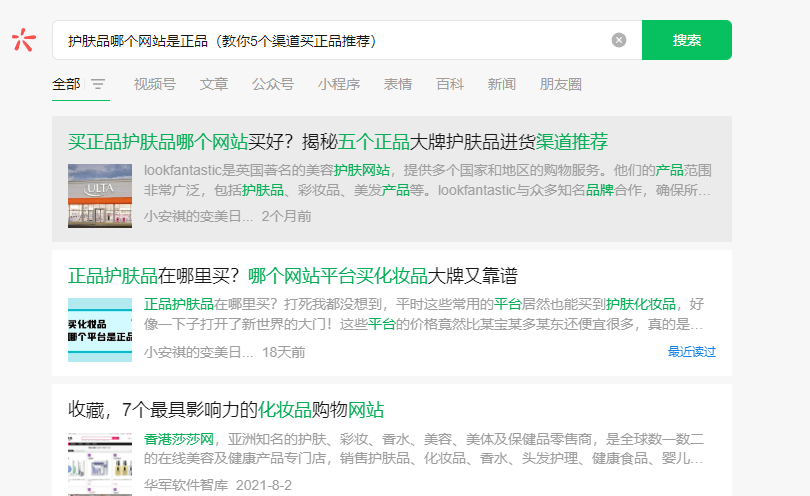Click the red WeChat search logo icon
The image size is (810, 496).
pyautogui.click(x=24, y=40)
